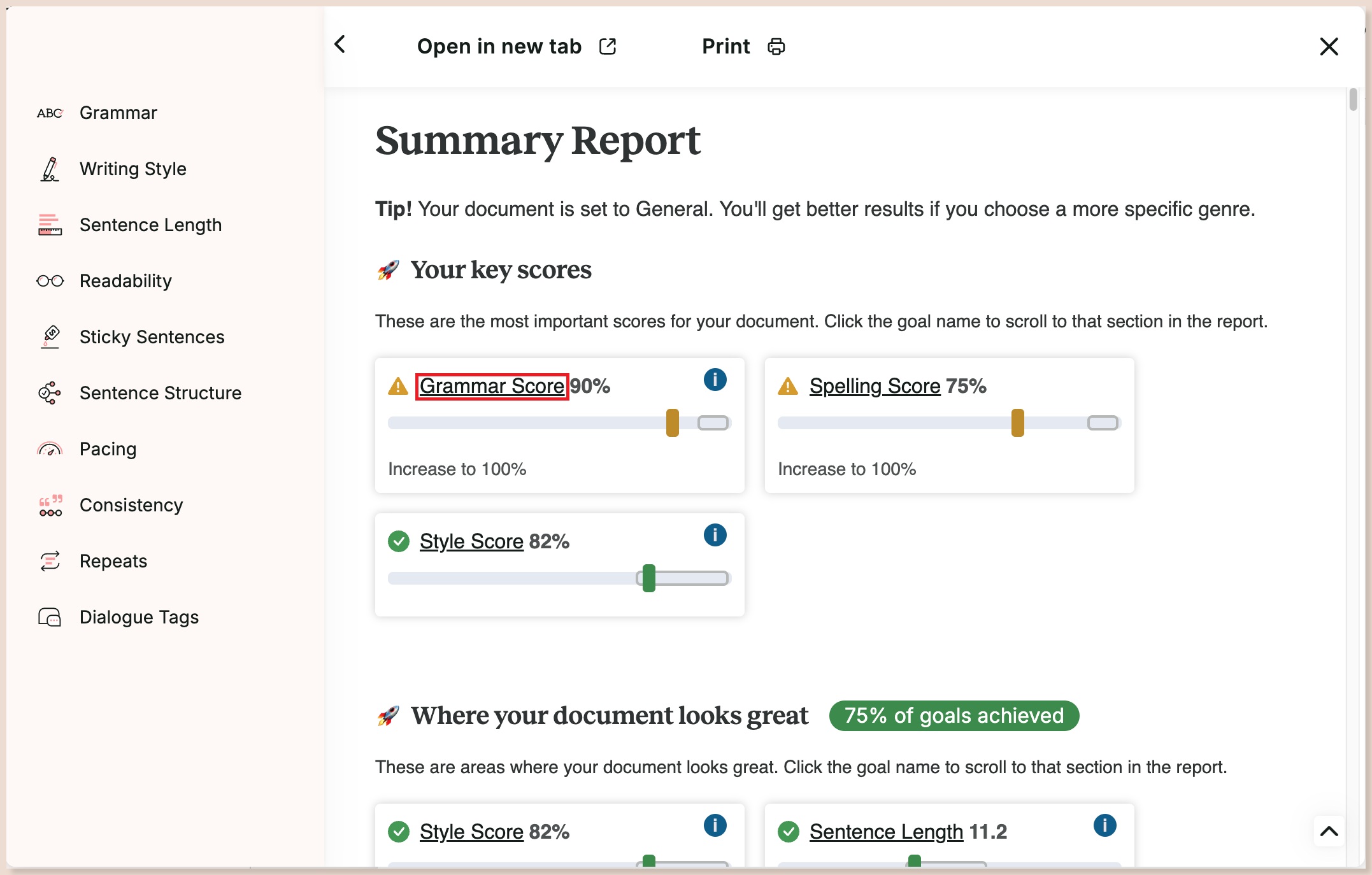1372x875 pixels.
Task: Click green checkmark beside Sentence Length
Action: point(789,832)
